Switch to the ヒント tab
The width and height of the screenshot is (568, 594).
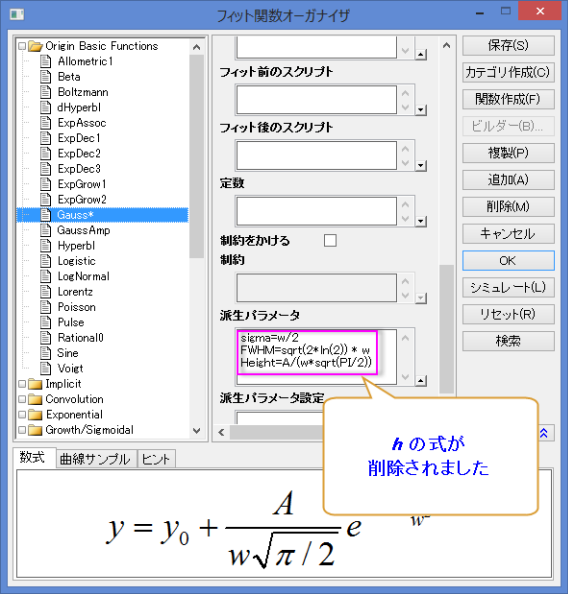tap(156, 459)
